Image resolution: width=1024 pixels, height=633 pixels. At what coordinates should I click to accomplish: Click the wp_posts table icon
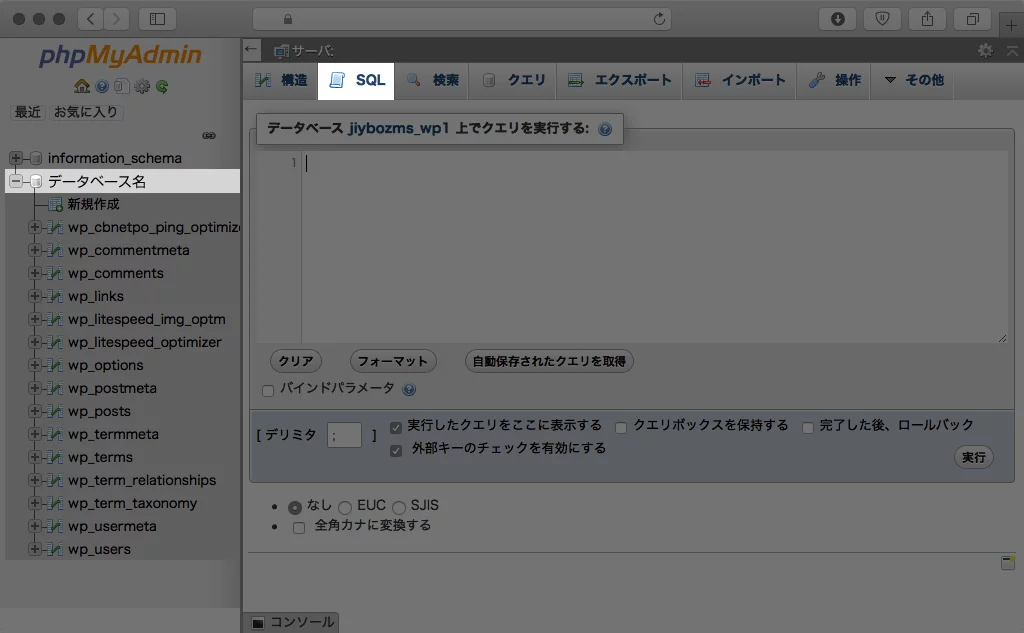(56, 411)
